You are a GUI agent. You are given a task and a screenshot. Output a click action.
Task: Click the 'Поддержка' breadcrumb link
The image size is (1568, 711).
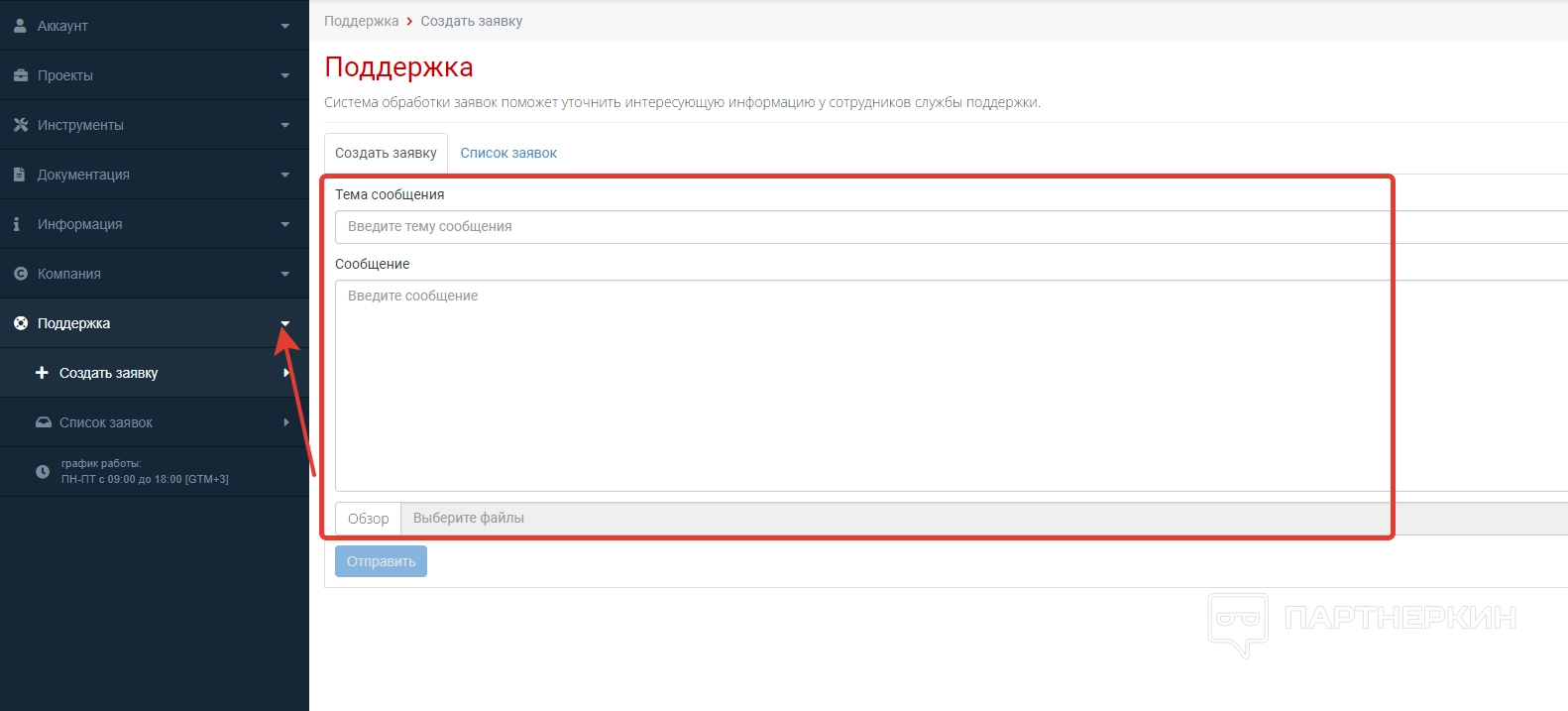click(x=361, y=21)
